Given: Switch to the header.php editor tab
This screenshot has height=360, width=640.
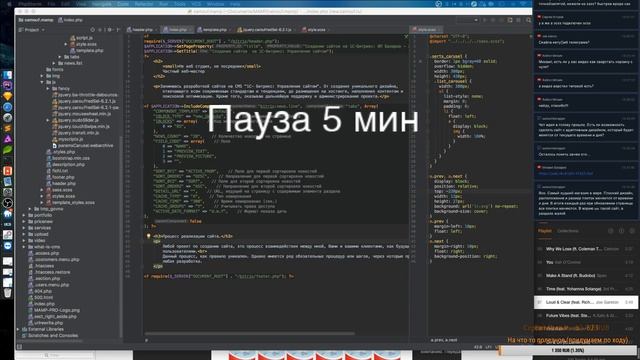Looking at the screenshot, I should pos(142,30).
